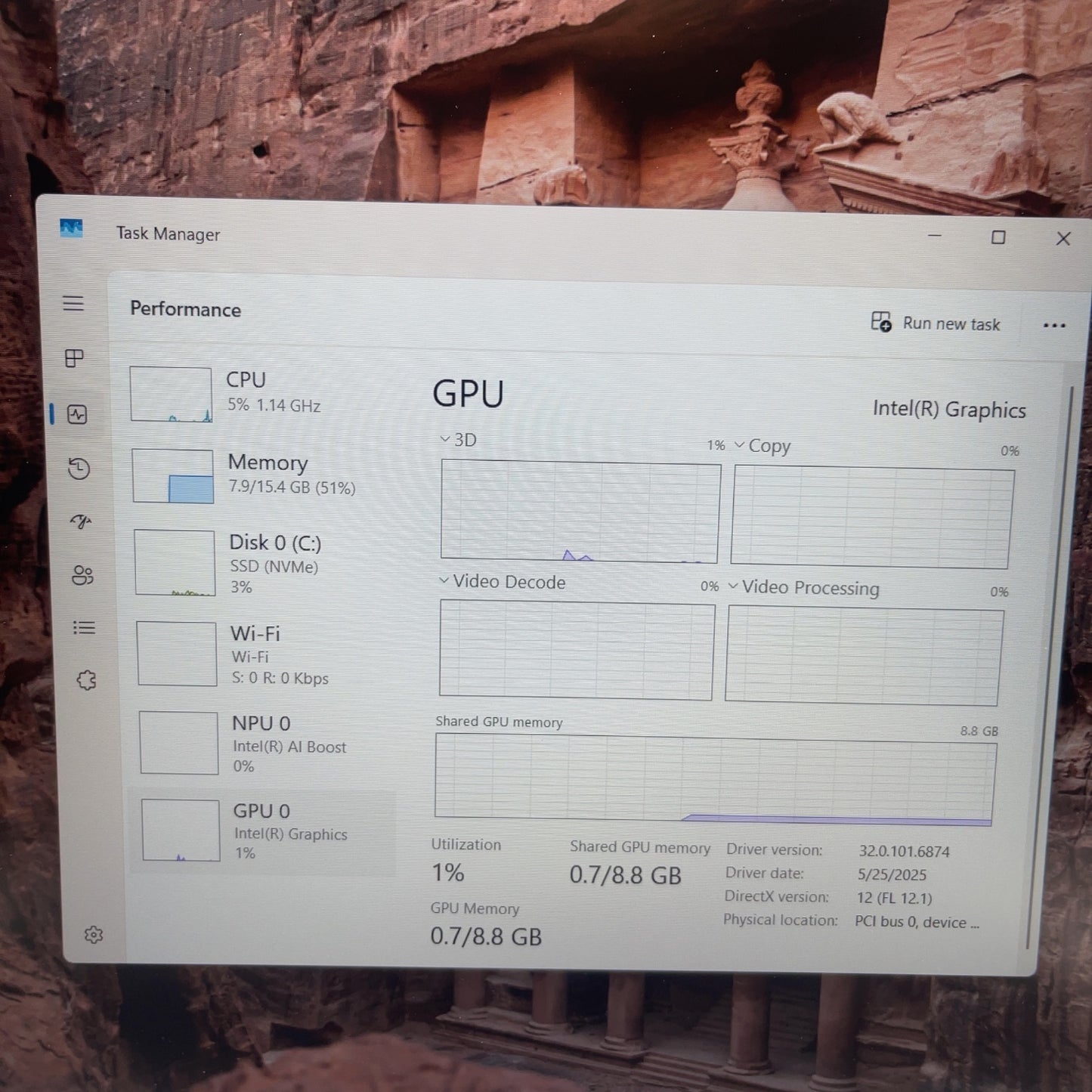This screenshot has height=1092, width=1092.
Task: Open Task Manager Settings via gear icon
Action: tap(94, 935)
